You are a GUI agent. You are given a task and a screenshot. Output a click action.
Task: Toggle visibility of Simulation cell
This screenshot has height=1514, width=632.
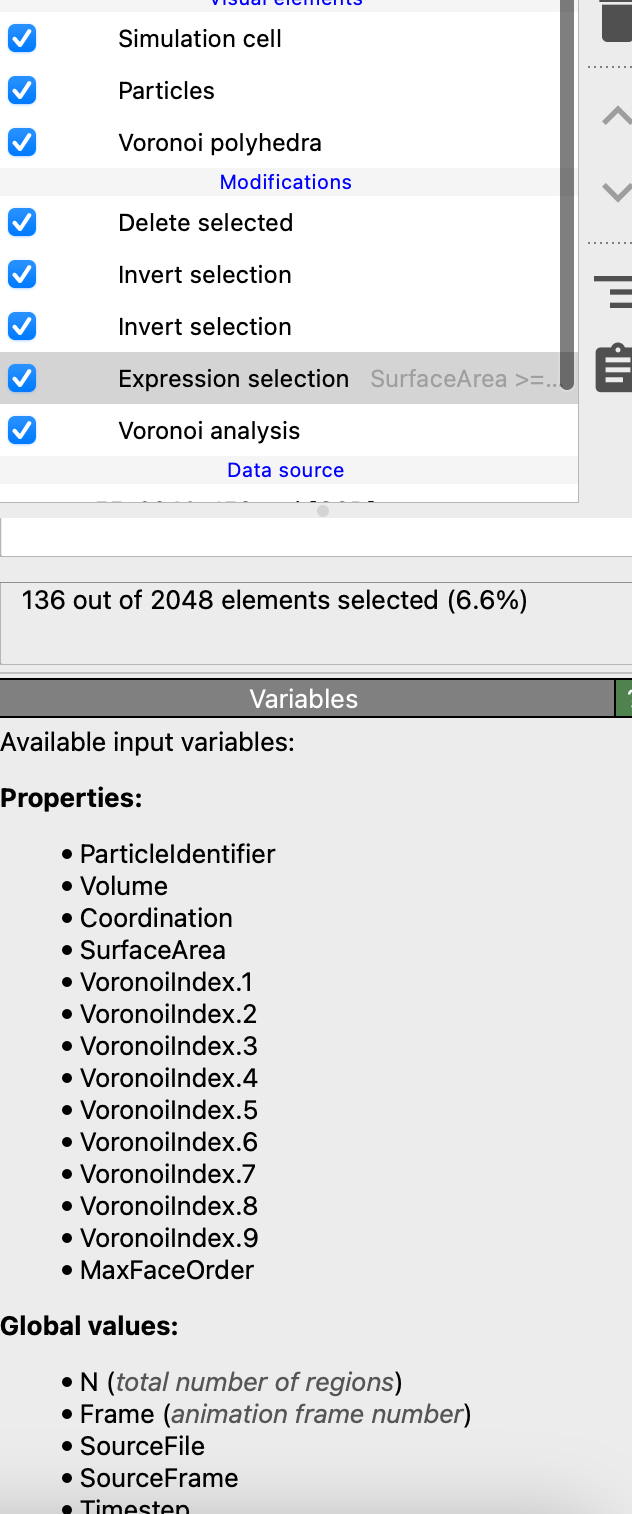coord(21,38)
